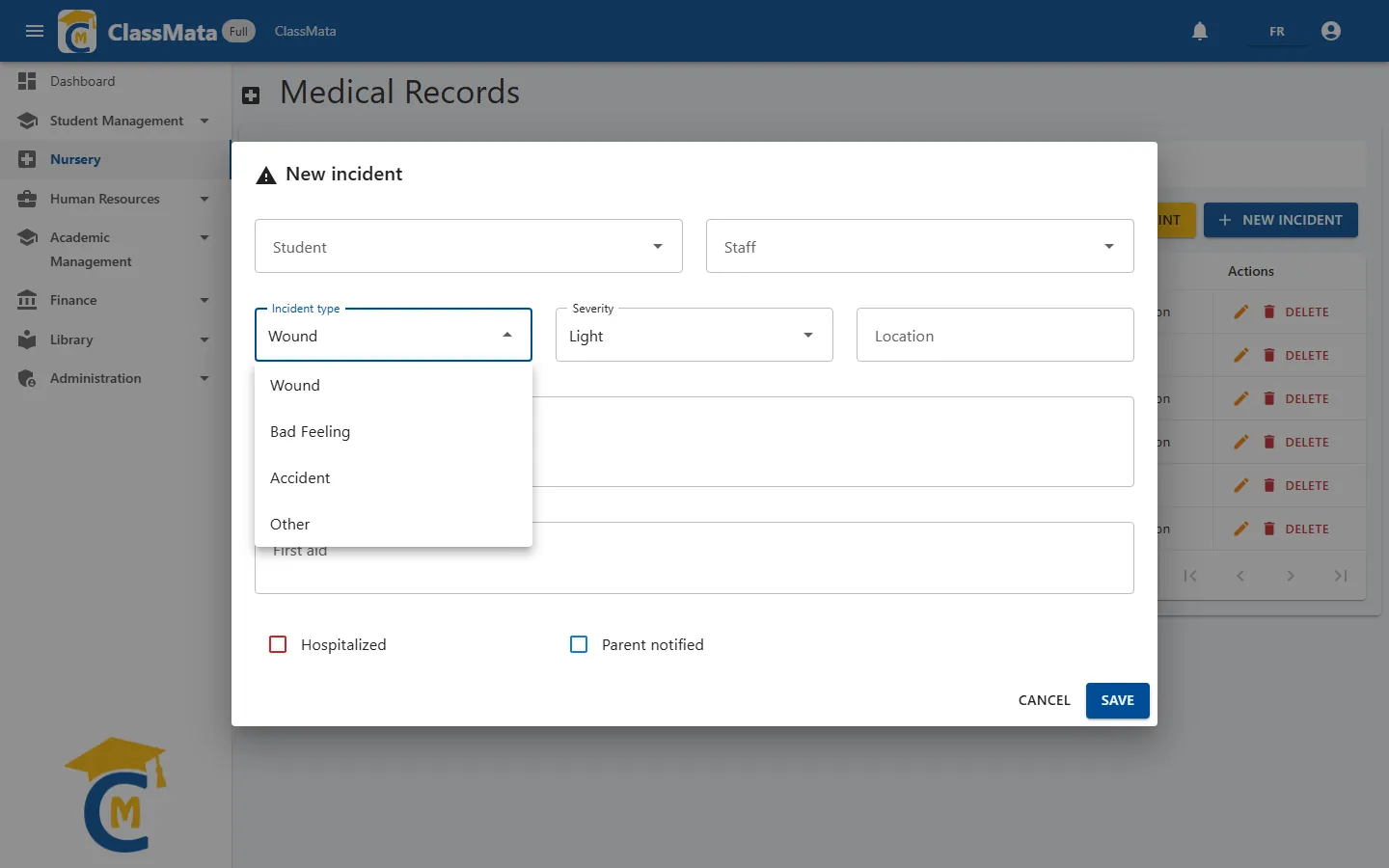Image resolution: width=1389 pixels, height=868 pixels.
Task: Choose Other from the incident type list
Action: click(x=394, y=524)
